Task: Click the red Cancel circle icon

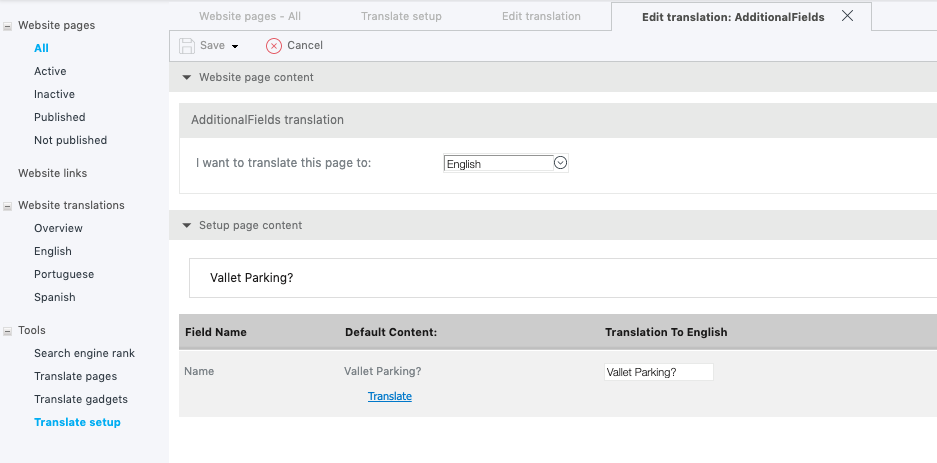Action: (x=274, y=46)
